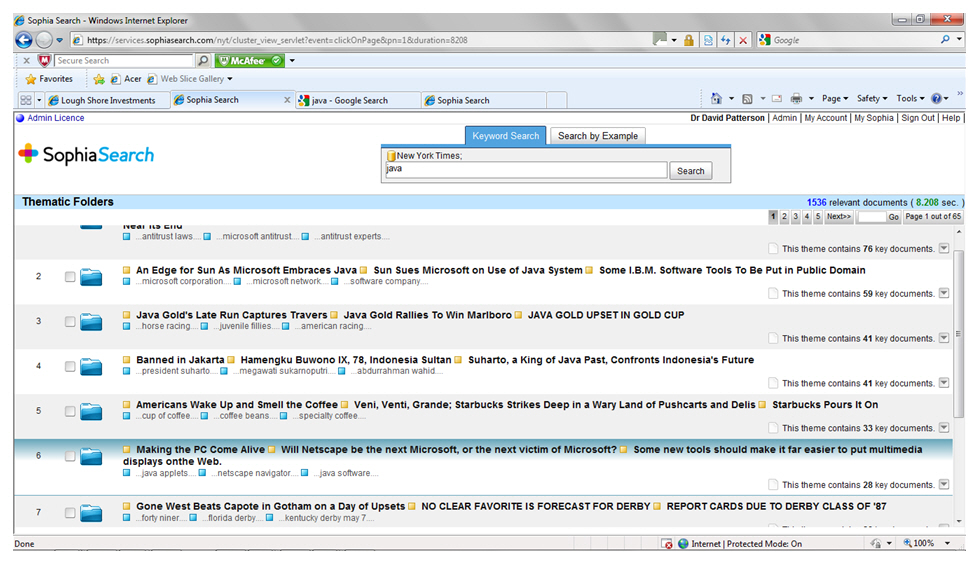The height and width of the screenshot is (567, 979).
Task: Open the 100% zoom level control
Action: [927, 543]
